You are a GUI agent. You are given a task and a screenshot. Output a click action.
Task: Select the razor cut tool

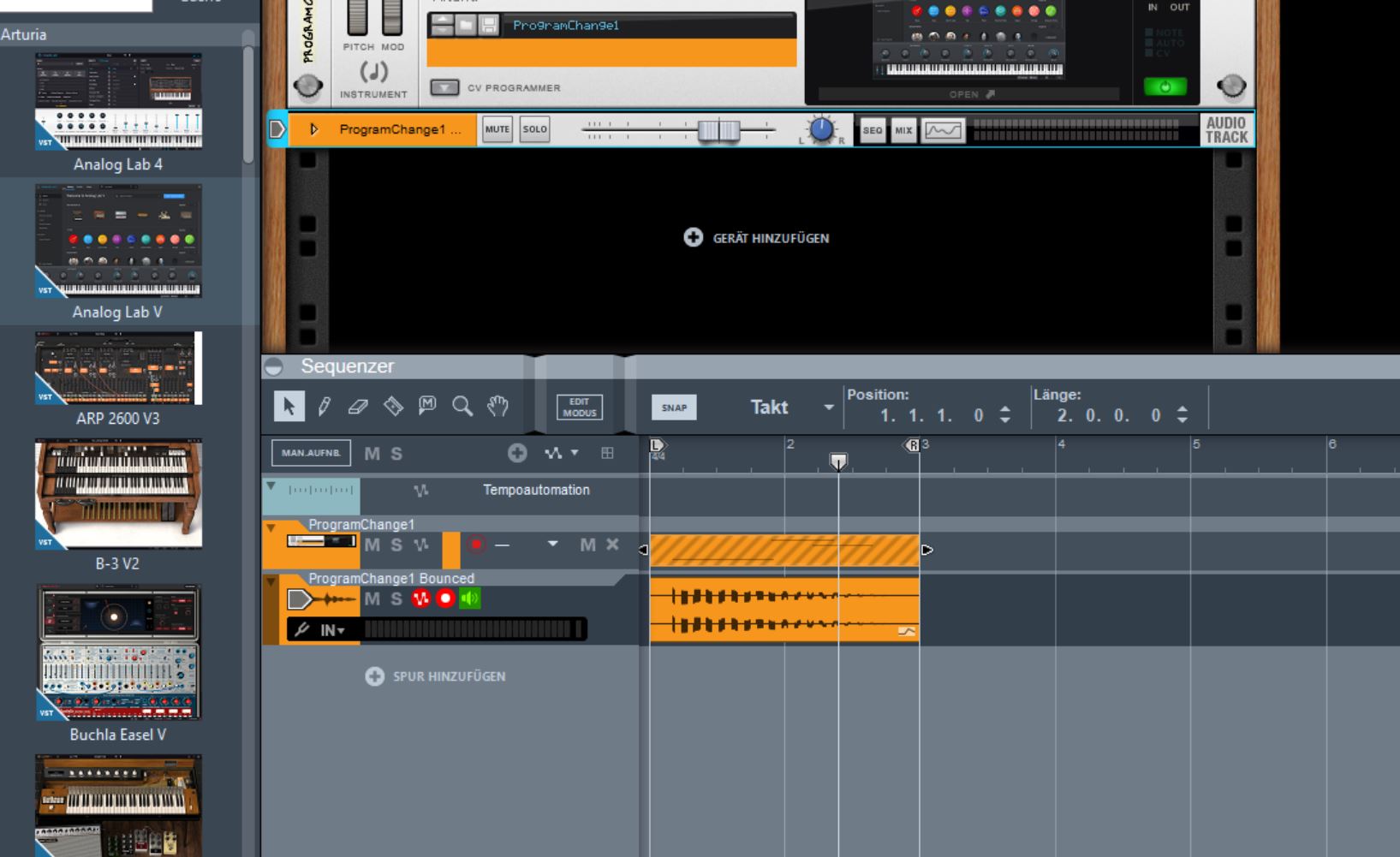click(393, 406)
